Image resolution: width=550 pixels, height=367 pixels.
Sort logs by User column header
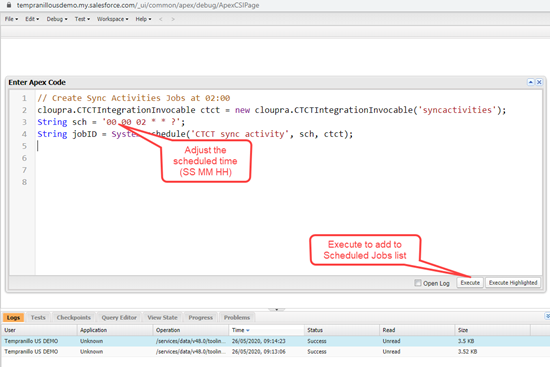[39, 330]
